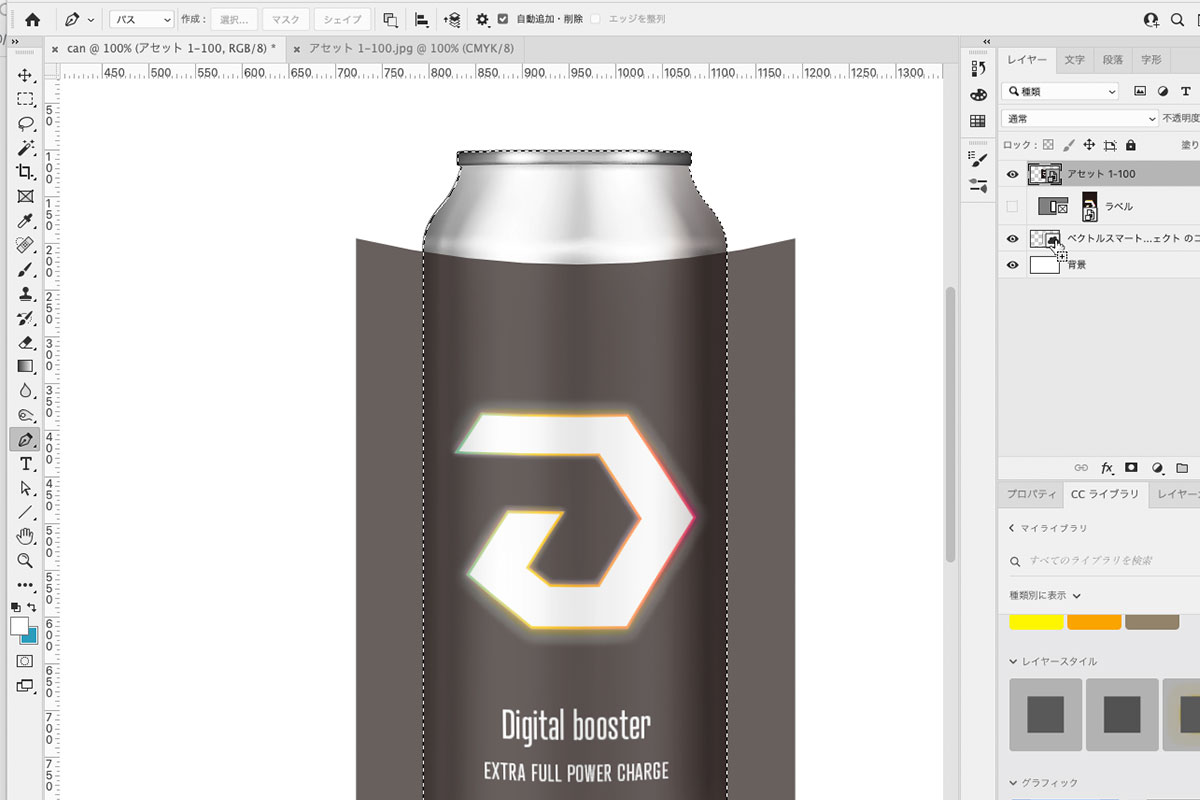Select the Move tool
The image size is (1200, 800).
26,76
